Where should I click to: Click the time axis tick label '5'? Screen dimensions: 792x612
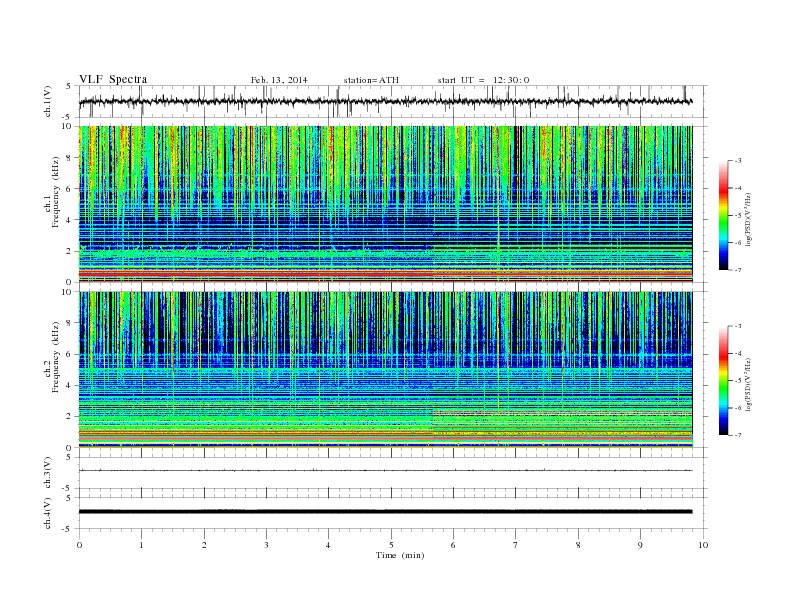point(391,545)
